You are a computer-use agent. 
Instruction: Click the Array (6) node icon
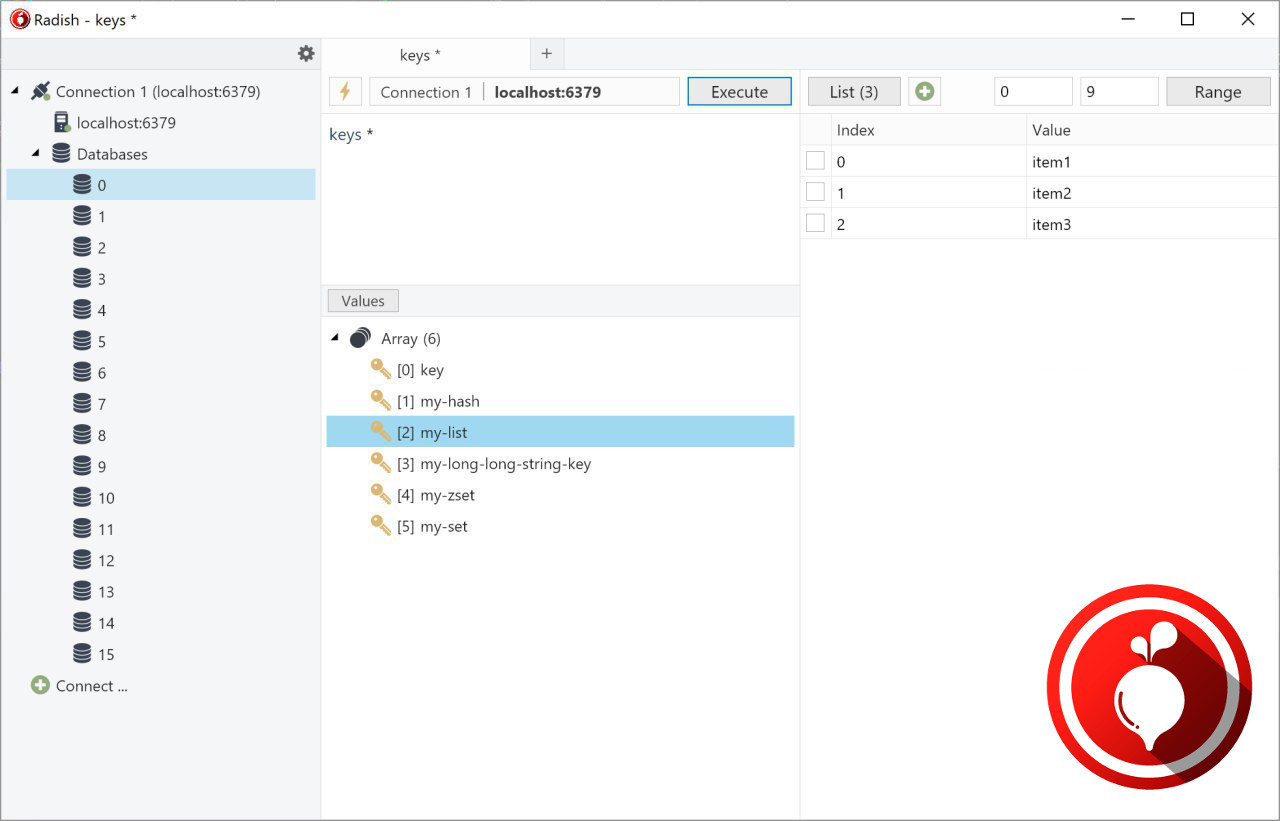point(361,339)
